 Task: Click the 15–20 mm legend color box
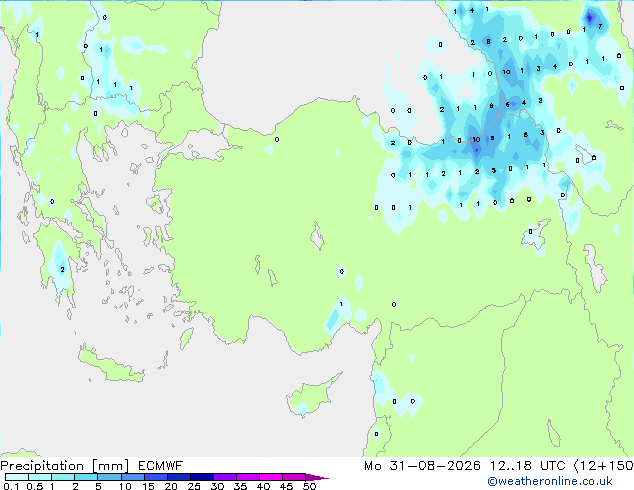[x=156, y=477]
